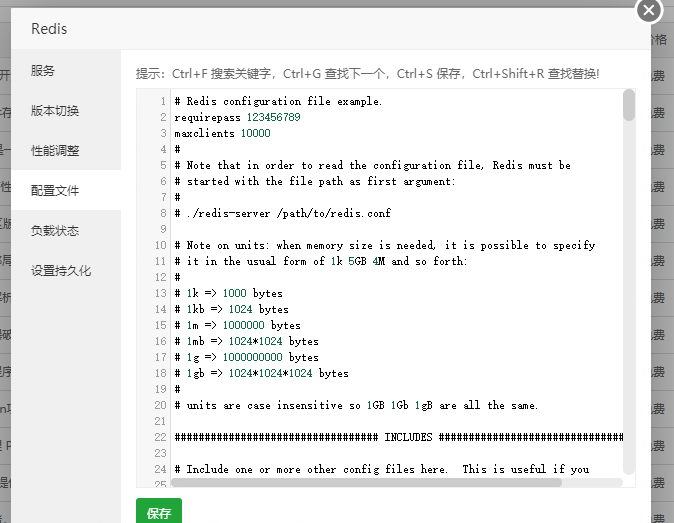Switch to 版本切换 tab
The height and width of the screenshot is (523, 674).
55,110
